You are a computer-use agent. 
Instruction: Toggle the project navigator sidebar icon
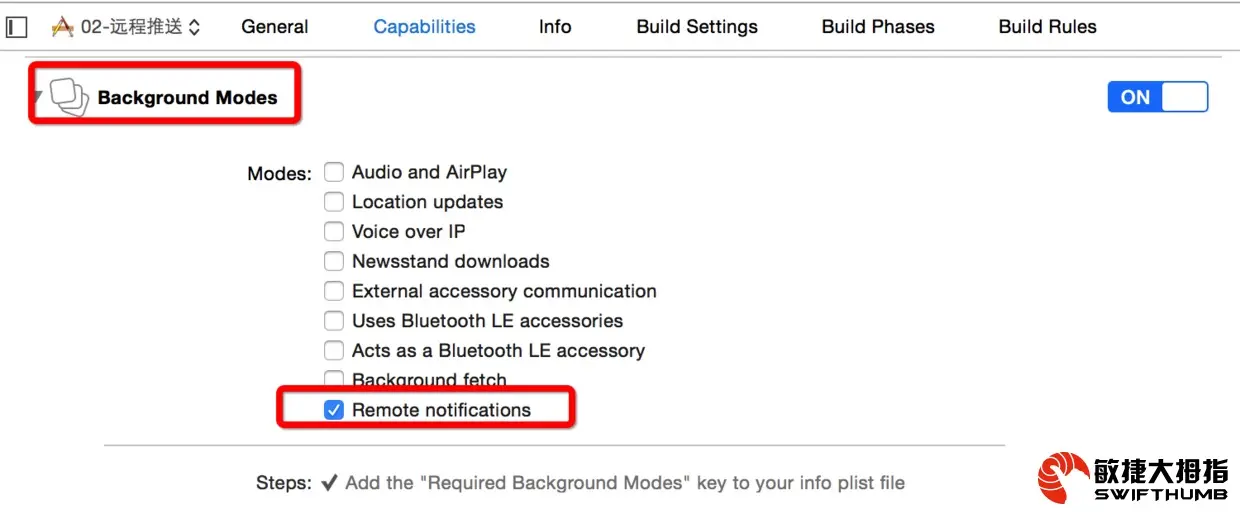pos(16,27)
